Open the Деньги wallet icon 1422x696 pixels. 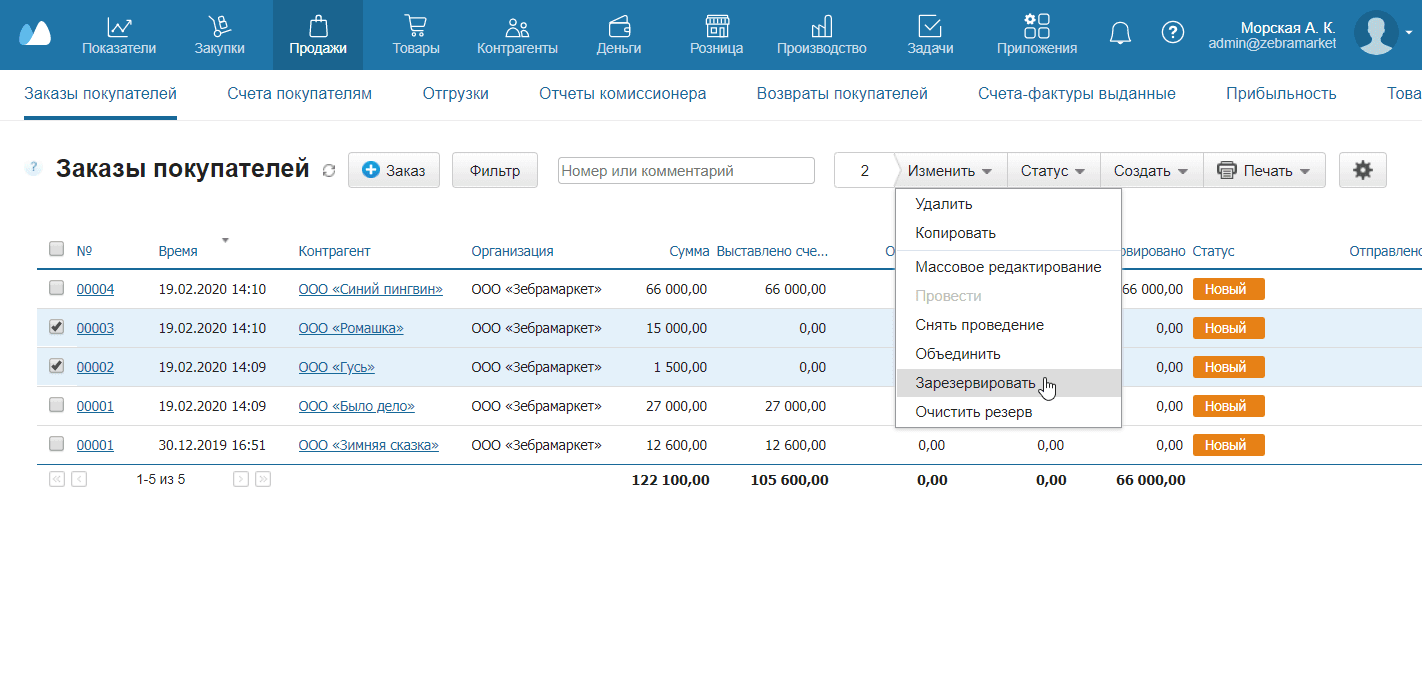pos(618,26)
